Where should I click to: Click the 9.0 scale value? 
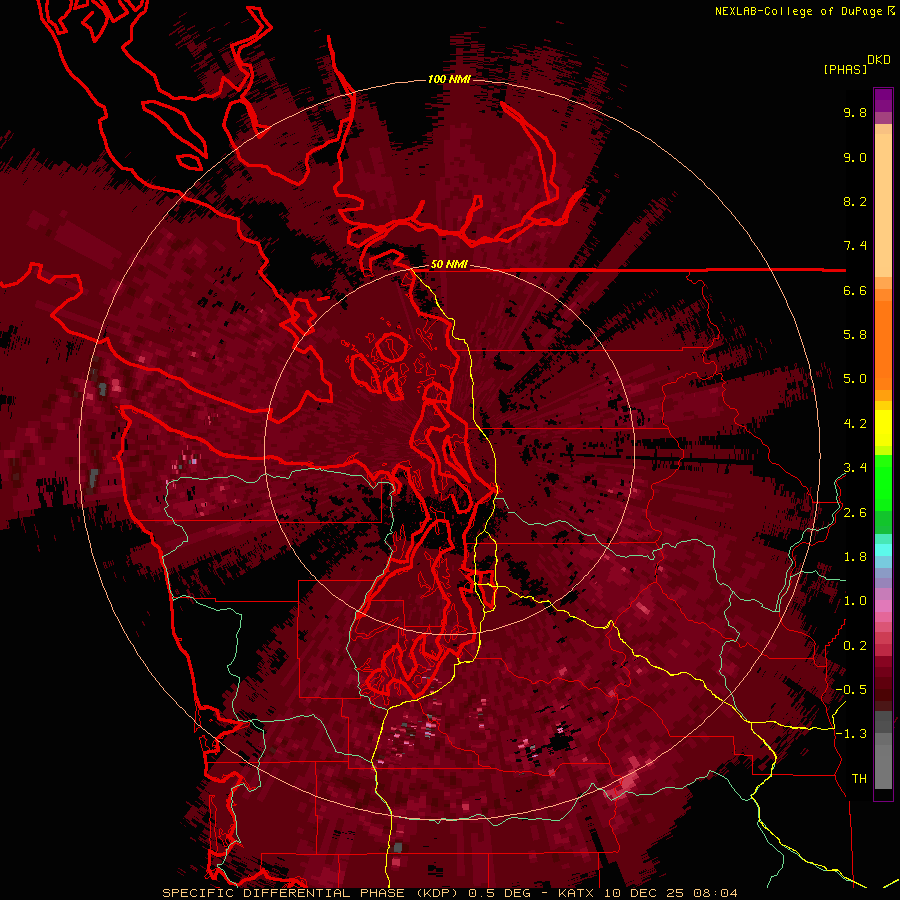[x=855, y=157]
